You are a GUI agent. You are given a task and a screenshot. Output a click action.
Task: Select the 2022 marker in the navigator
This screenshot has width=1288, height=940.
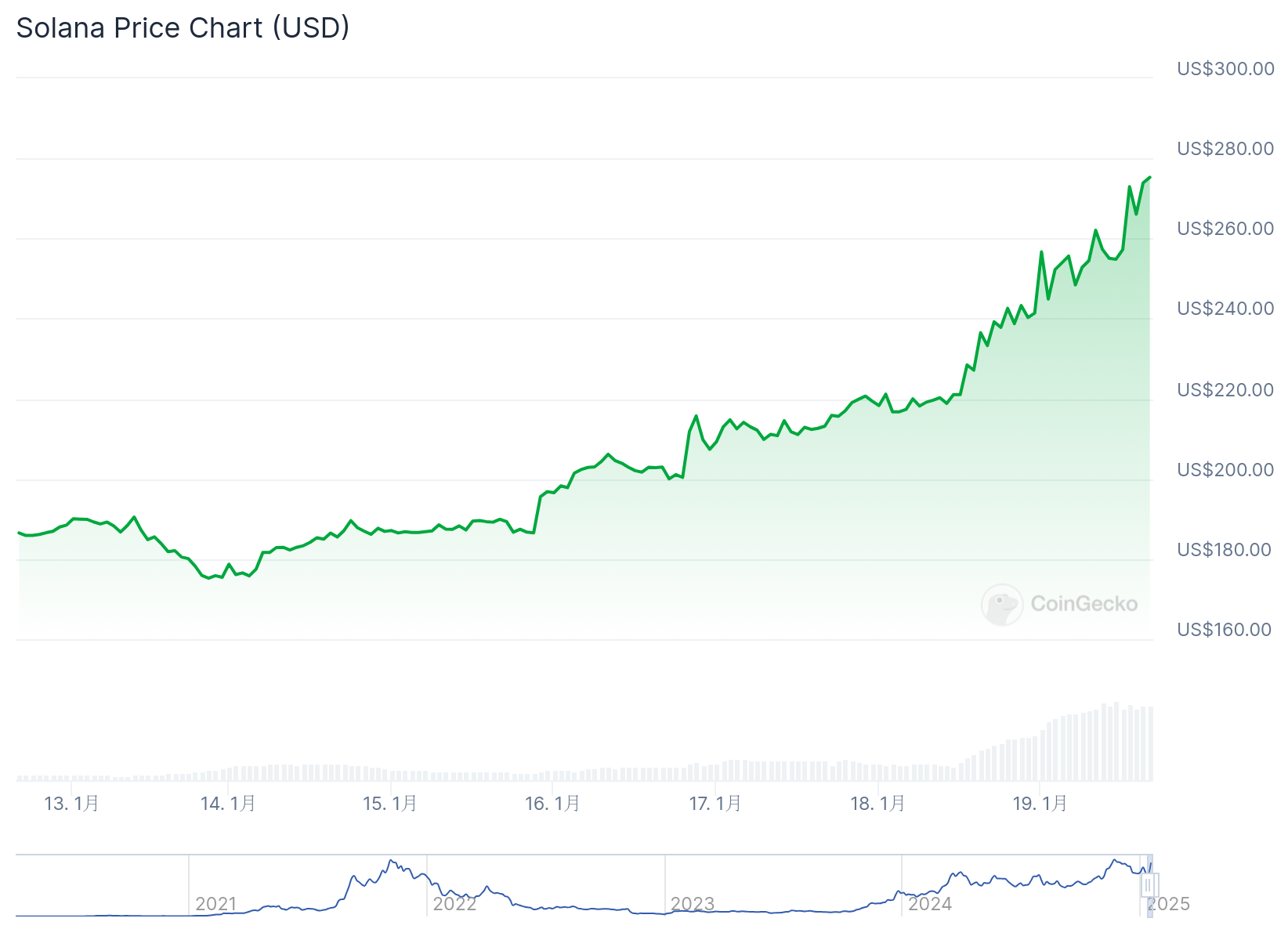[455, 904]
